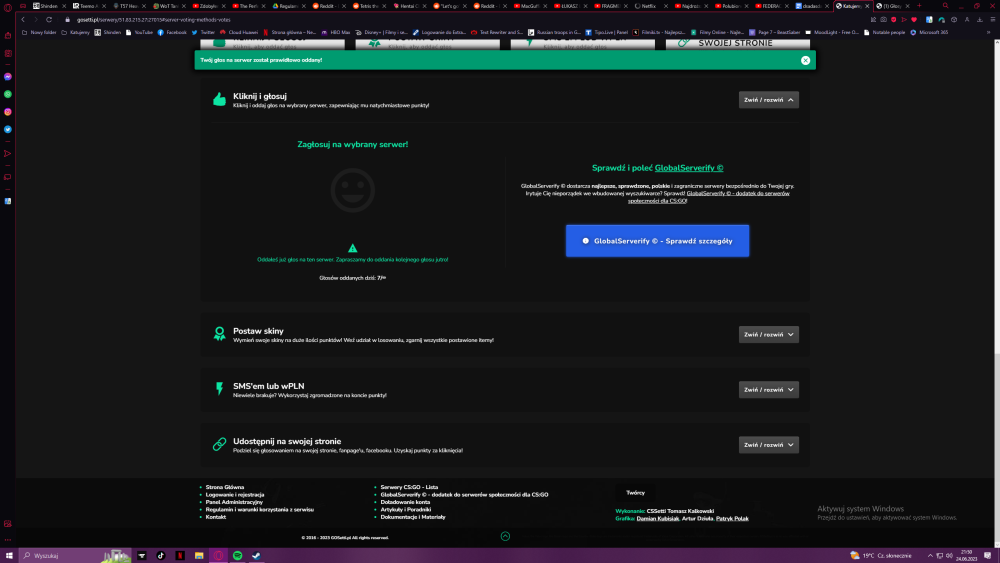Collapse the Kliknij i głosuj section
This screenshot has height=563, width=1000.
[x=768, y=99]
